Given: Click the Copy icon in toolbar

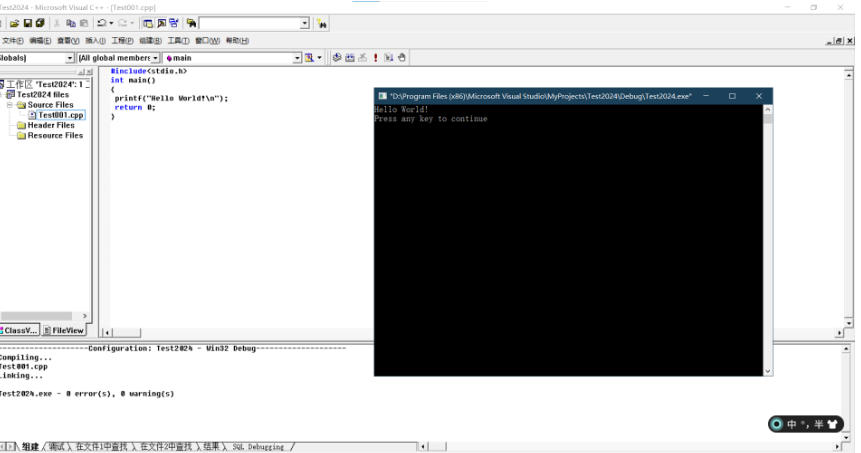Looking at the screenshot, I should pos(70,23).
